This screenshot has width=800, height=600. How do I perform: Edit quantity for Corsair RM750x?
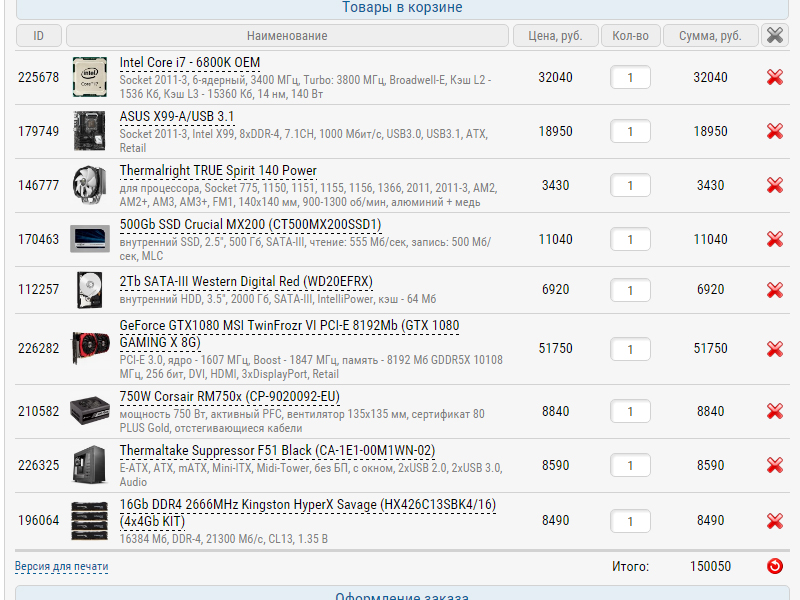pyautogui.click(x=630, y=411)
